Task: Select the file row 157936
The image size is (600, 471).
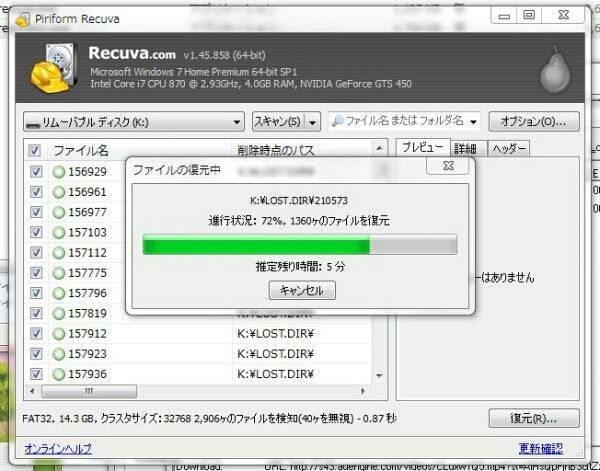Action: point(199,374)
